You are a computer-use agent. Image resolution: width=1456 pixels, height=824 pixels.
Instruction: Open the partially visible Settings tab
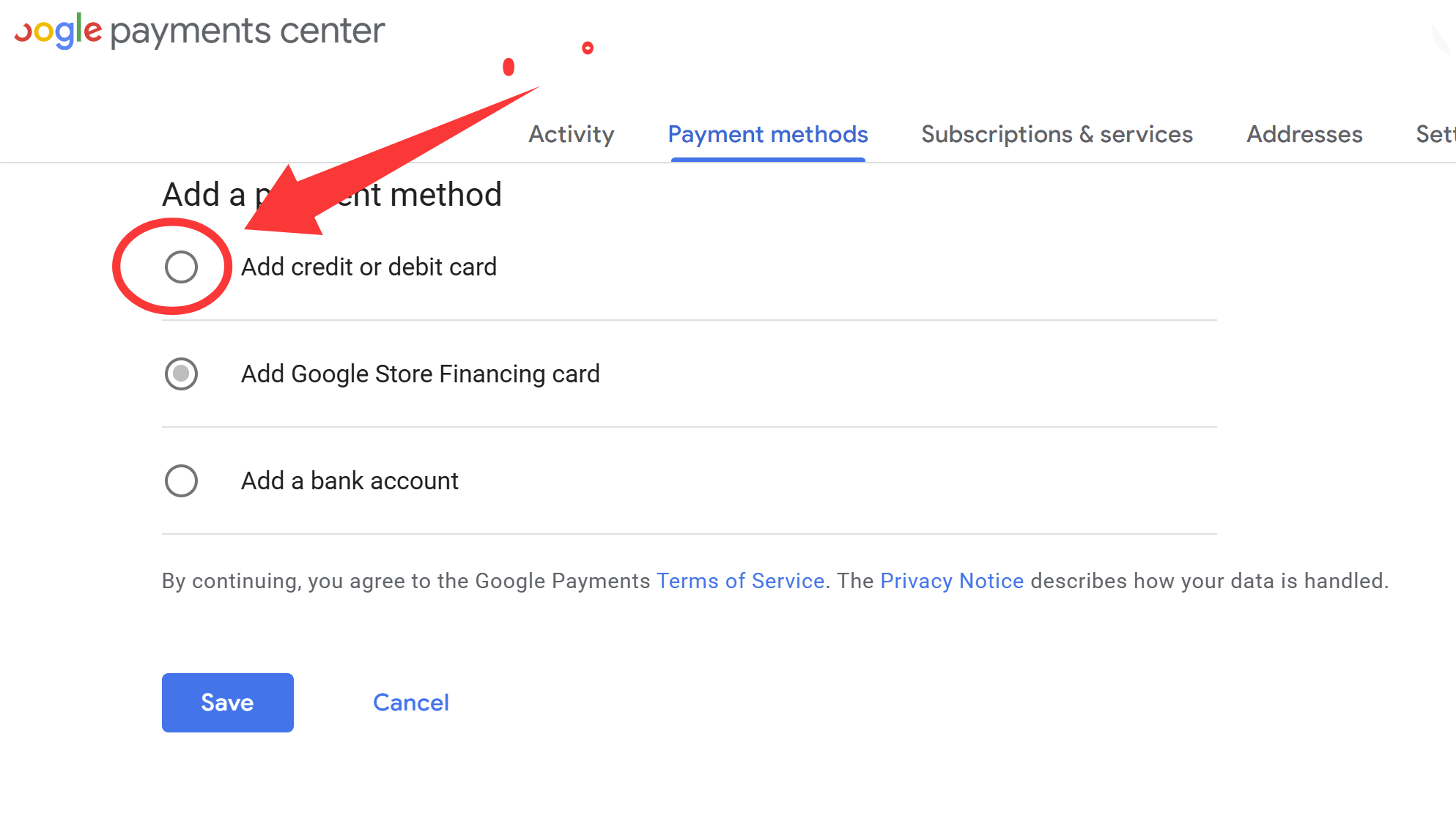pyautogui.click(x=1435, y=134)
